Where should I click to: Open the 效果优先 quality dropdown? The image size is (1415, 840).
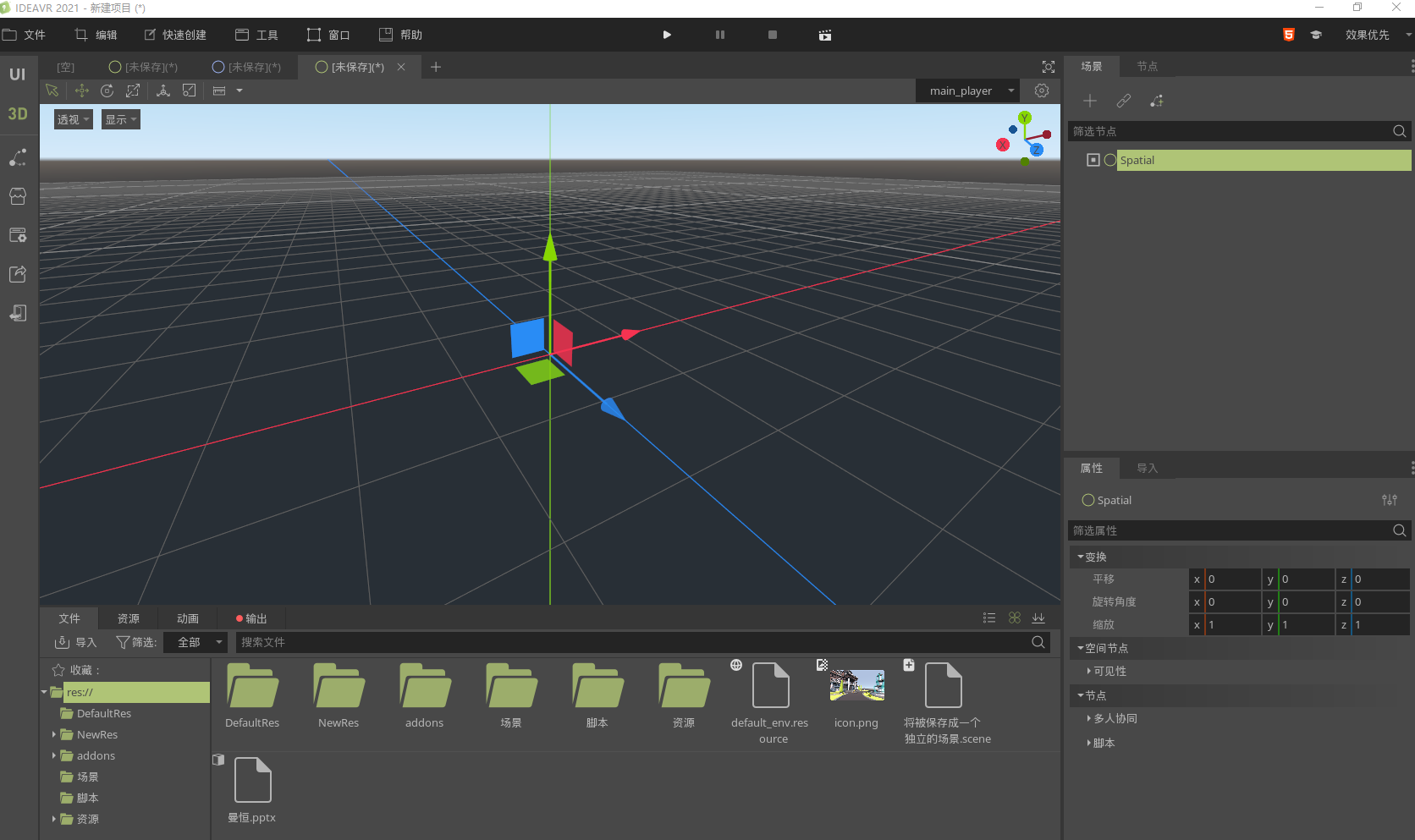1377,35
